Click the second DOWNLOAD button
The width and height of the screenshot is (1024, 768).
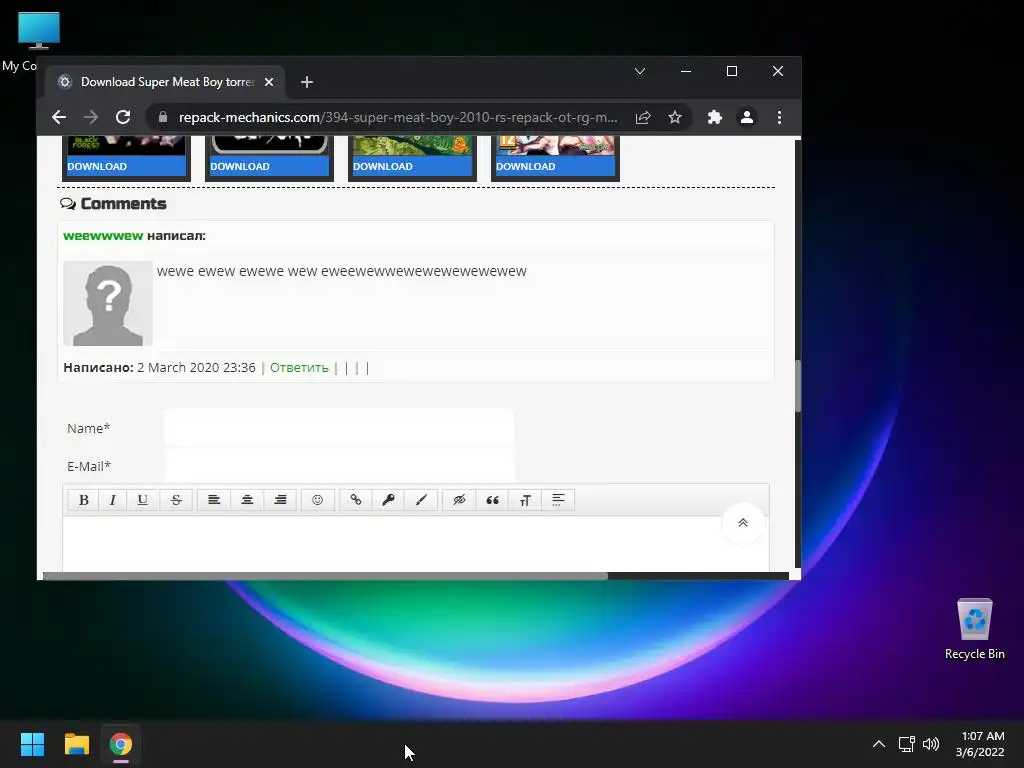point(269,167)
